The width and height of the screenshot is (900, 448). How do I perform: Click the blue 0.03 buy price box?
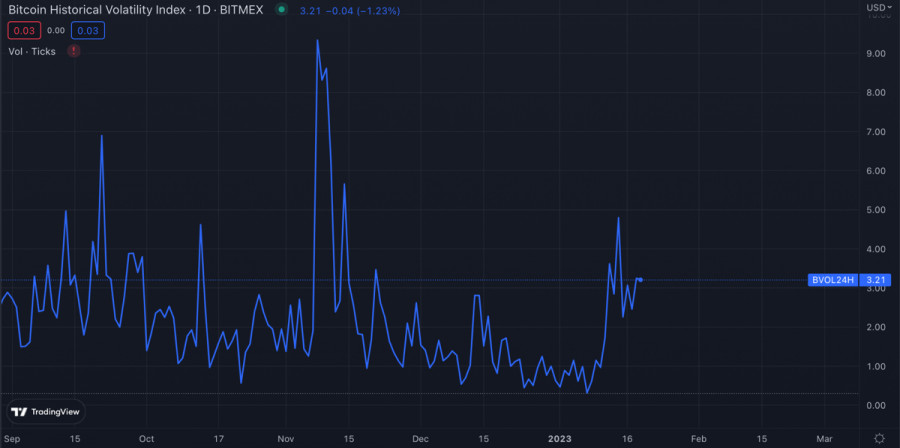(x=88, y=30)
